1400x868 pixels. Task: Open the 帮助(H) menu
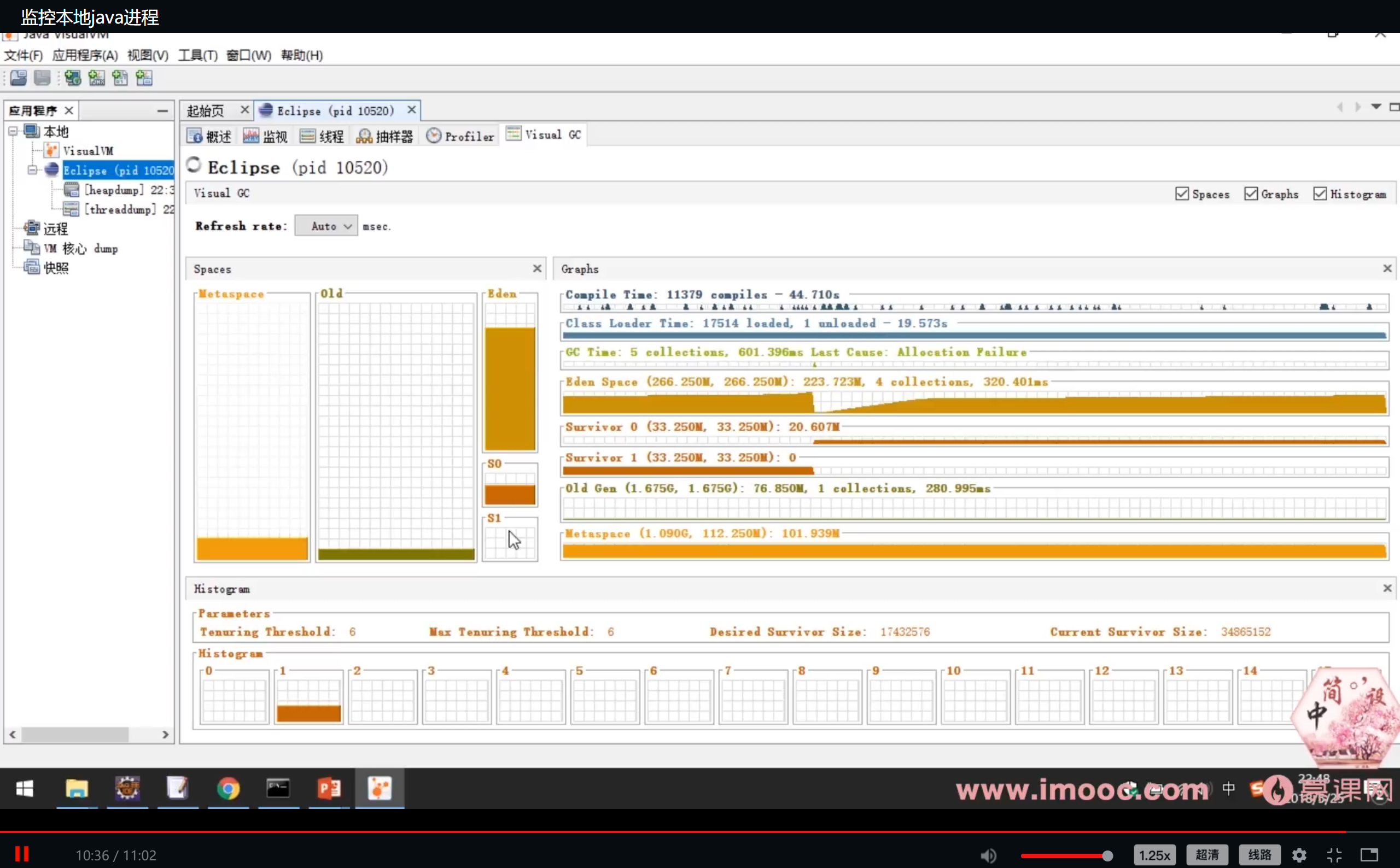(x=301, y=55)
